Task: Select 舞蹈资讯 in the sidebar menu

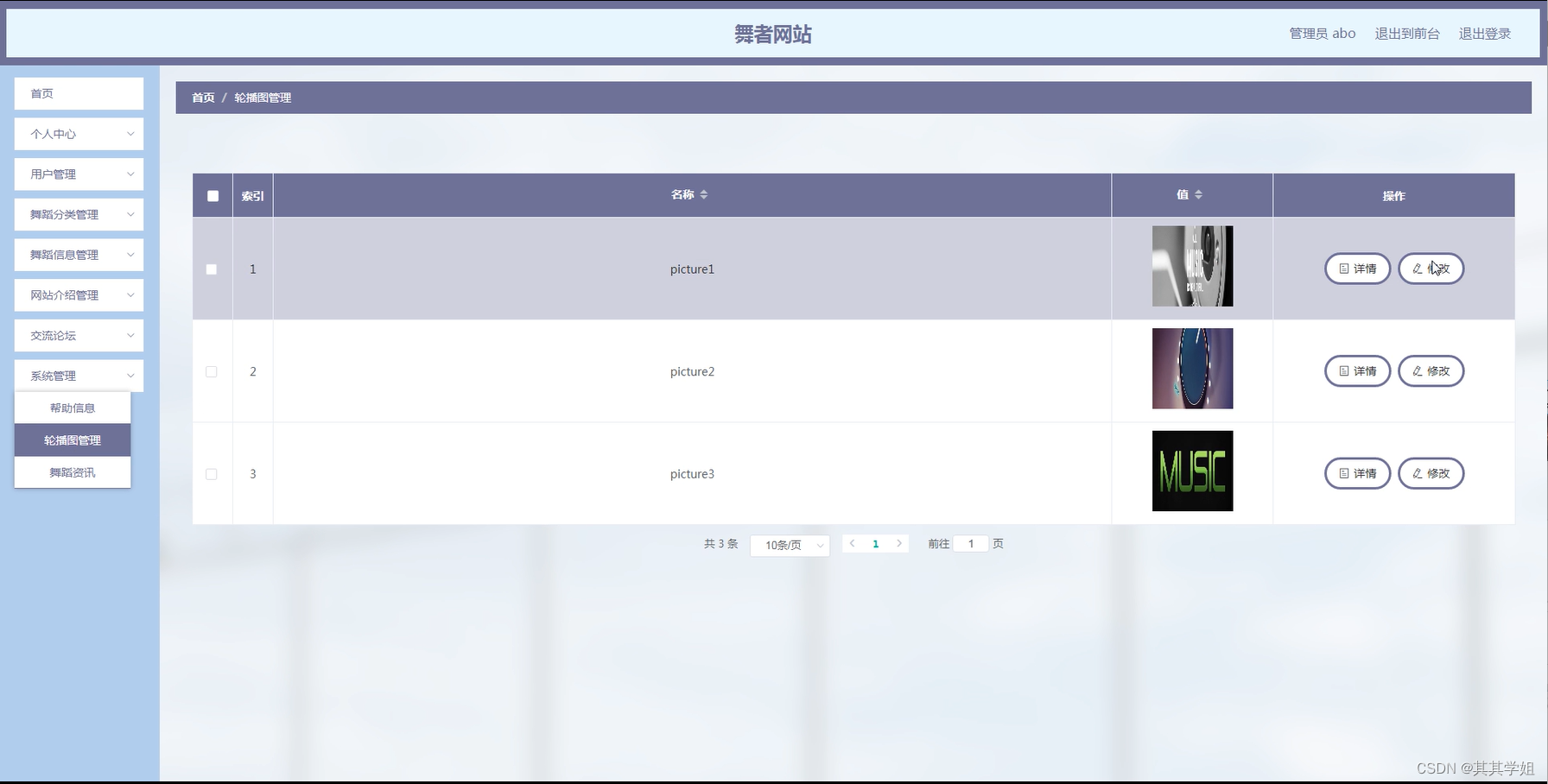Action: [x=72, y=472]
